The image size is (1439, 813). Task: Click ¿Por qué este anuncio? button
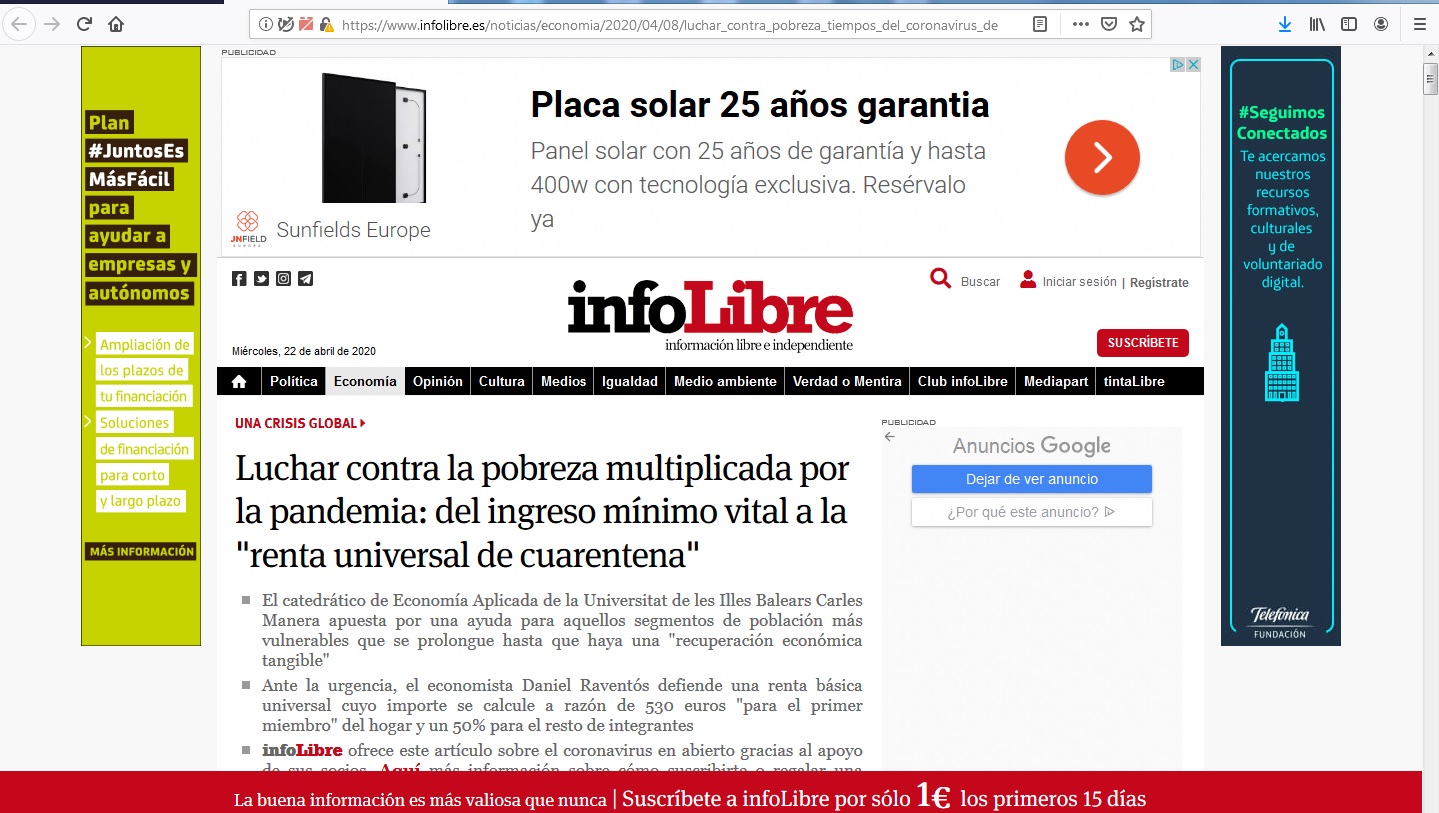tap(1032, 512)
